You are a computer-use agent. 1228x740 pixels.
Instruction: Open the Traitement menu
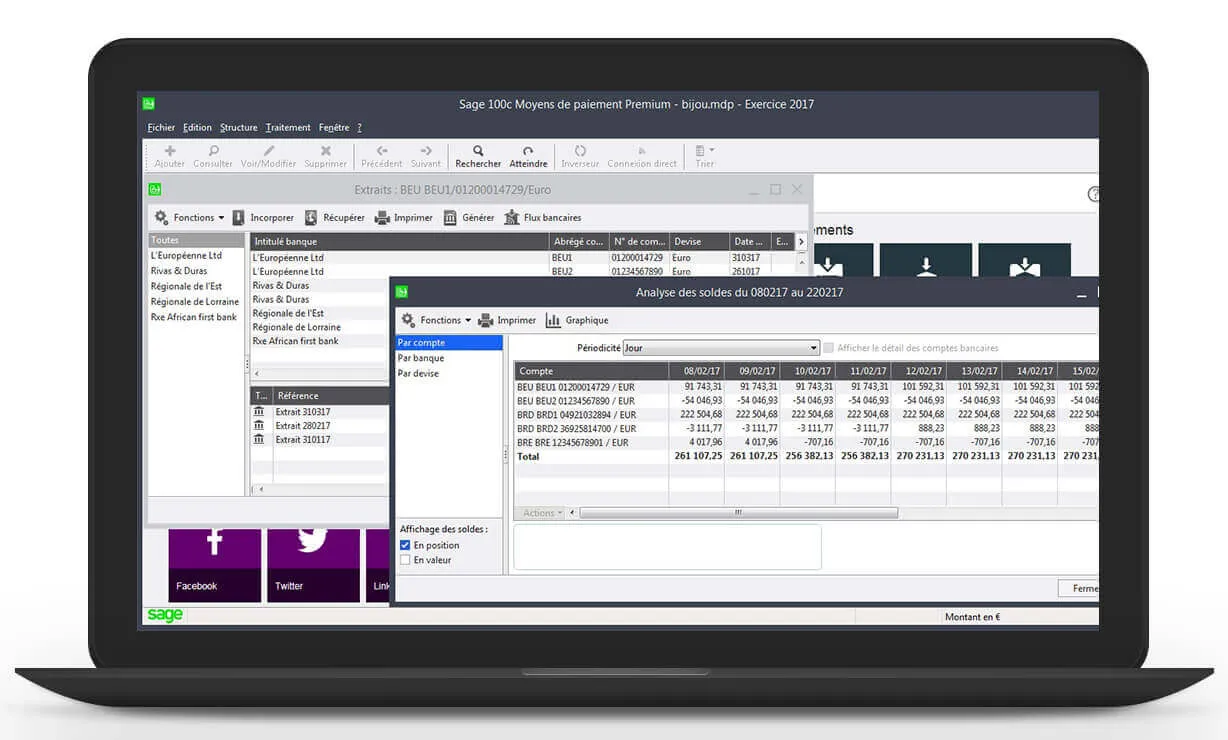pyautogui.click(x=288, y=127)
